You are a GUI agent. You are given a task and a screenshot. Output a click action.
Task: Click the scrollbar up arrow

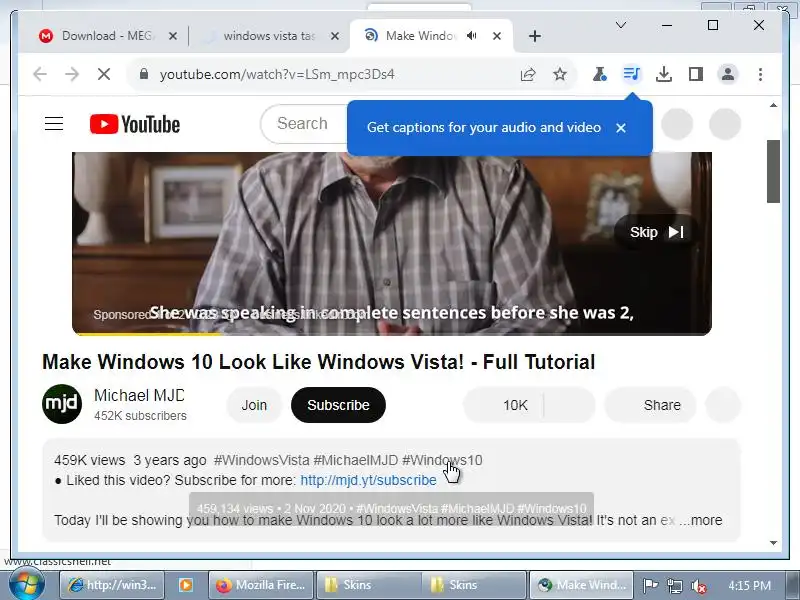click(773, 105)
